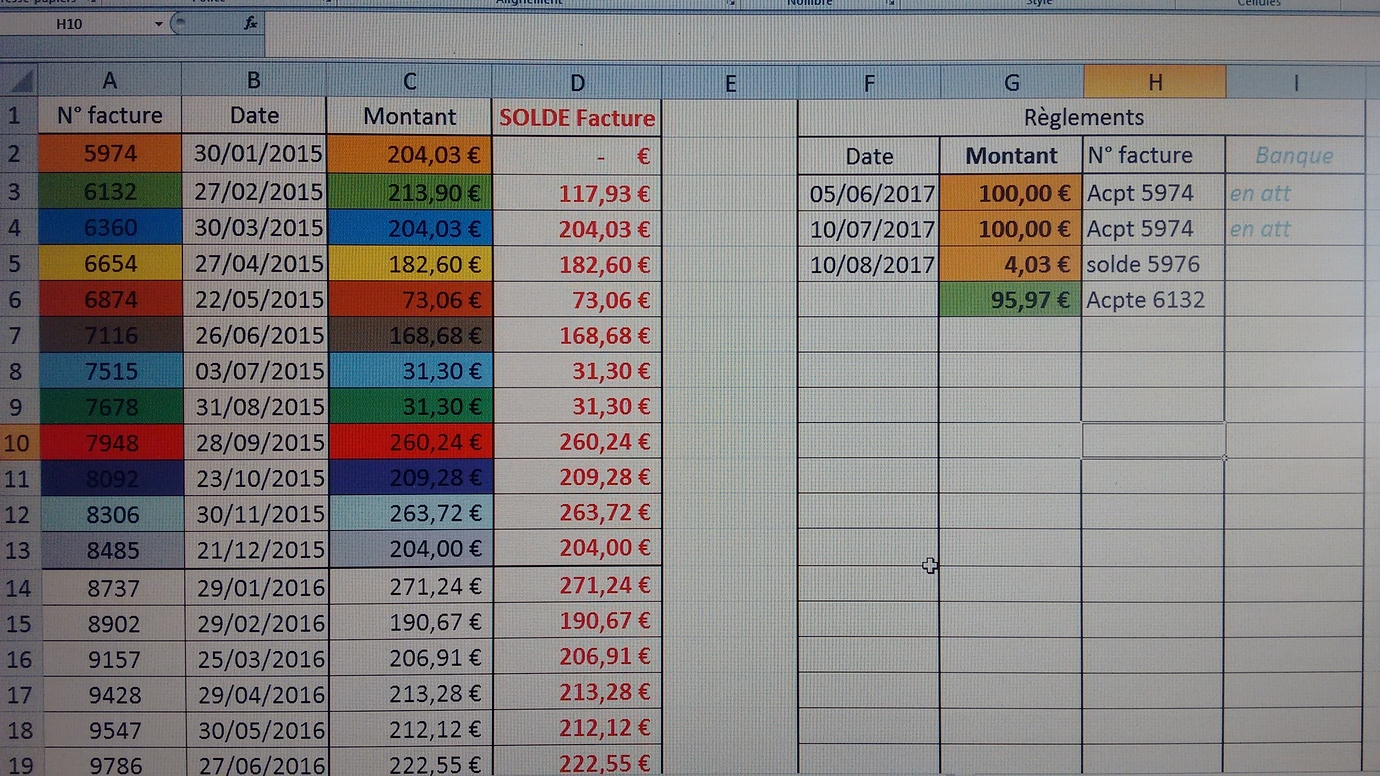Select column F header
This screenshot has width=1380, height=776.
tap(869, 83)
